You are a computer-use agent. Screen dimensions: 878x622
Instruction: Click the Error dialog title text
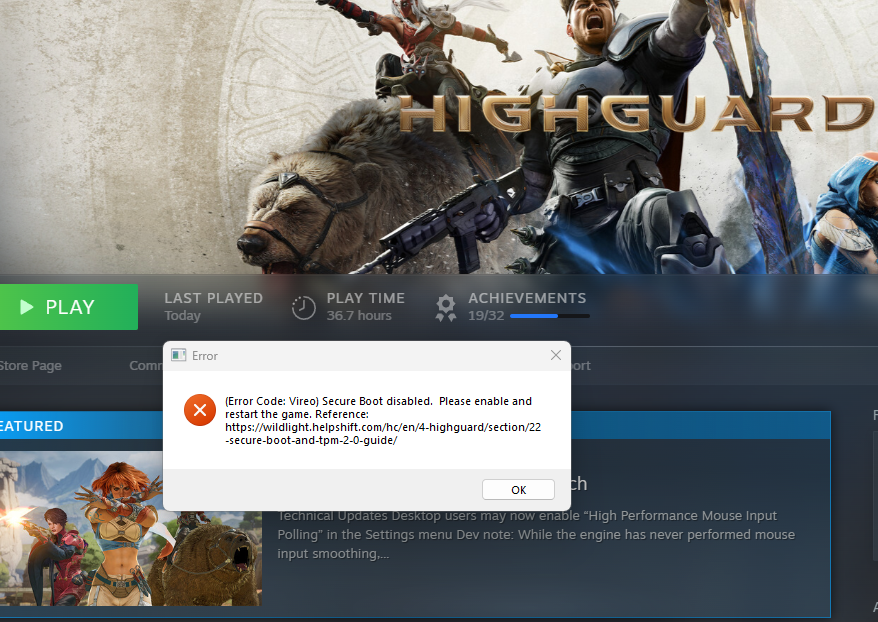click(x=205, y=356)
